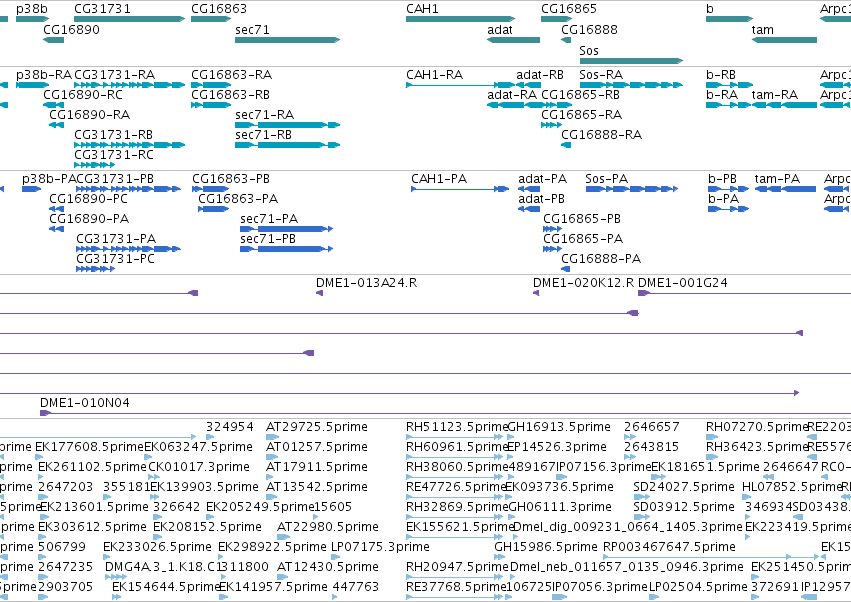The image size is (851, 602).
Task: Select the CG16888 gene label
Action: tap(589, 29)
